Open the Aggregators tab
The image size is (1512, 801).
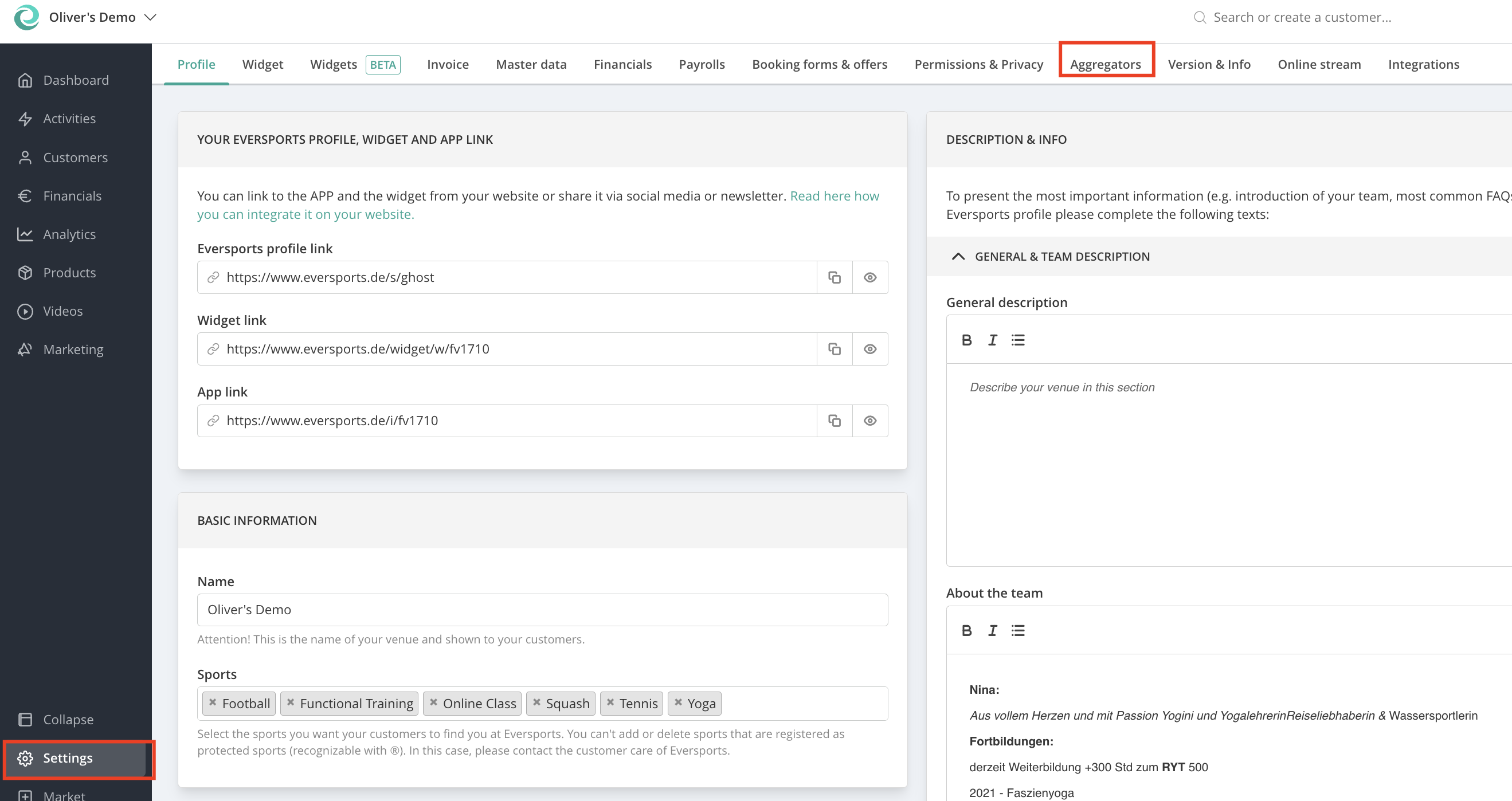(1105, 64)
